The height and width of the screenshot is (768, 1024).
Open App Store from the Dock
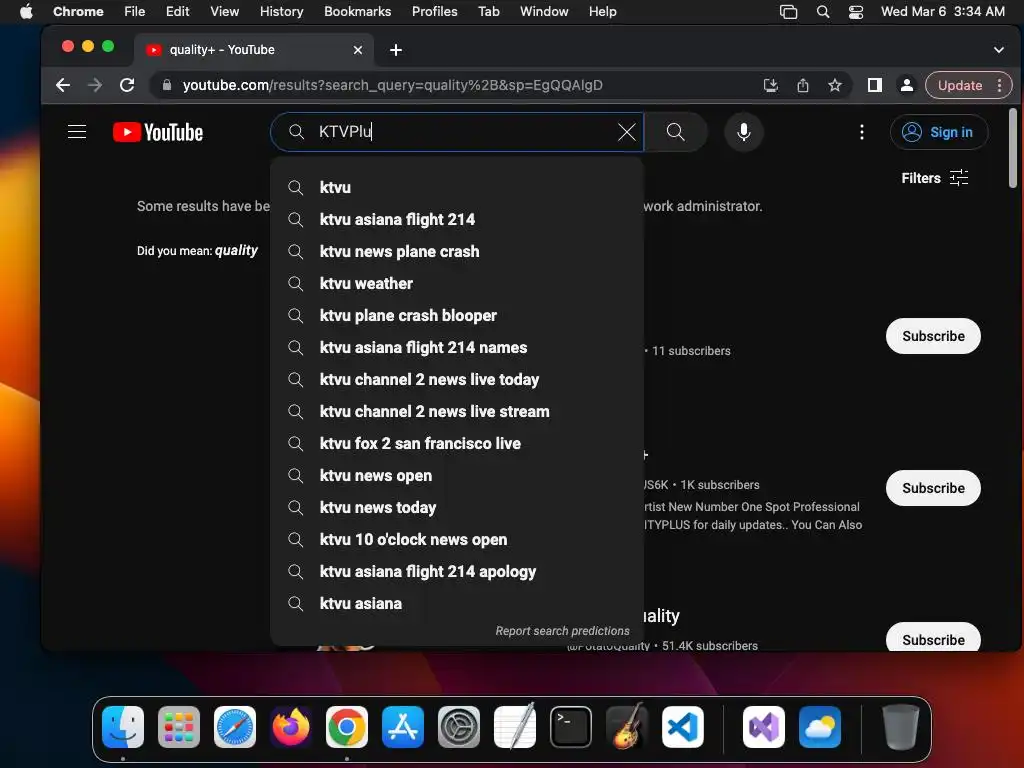tap(403, 727)
